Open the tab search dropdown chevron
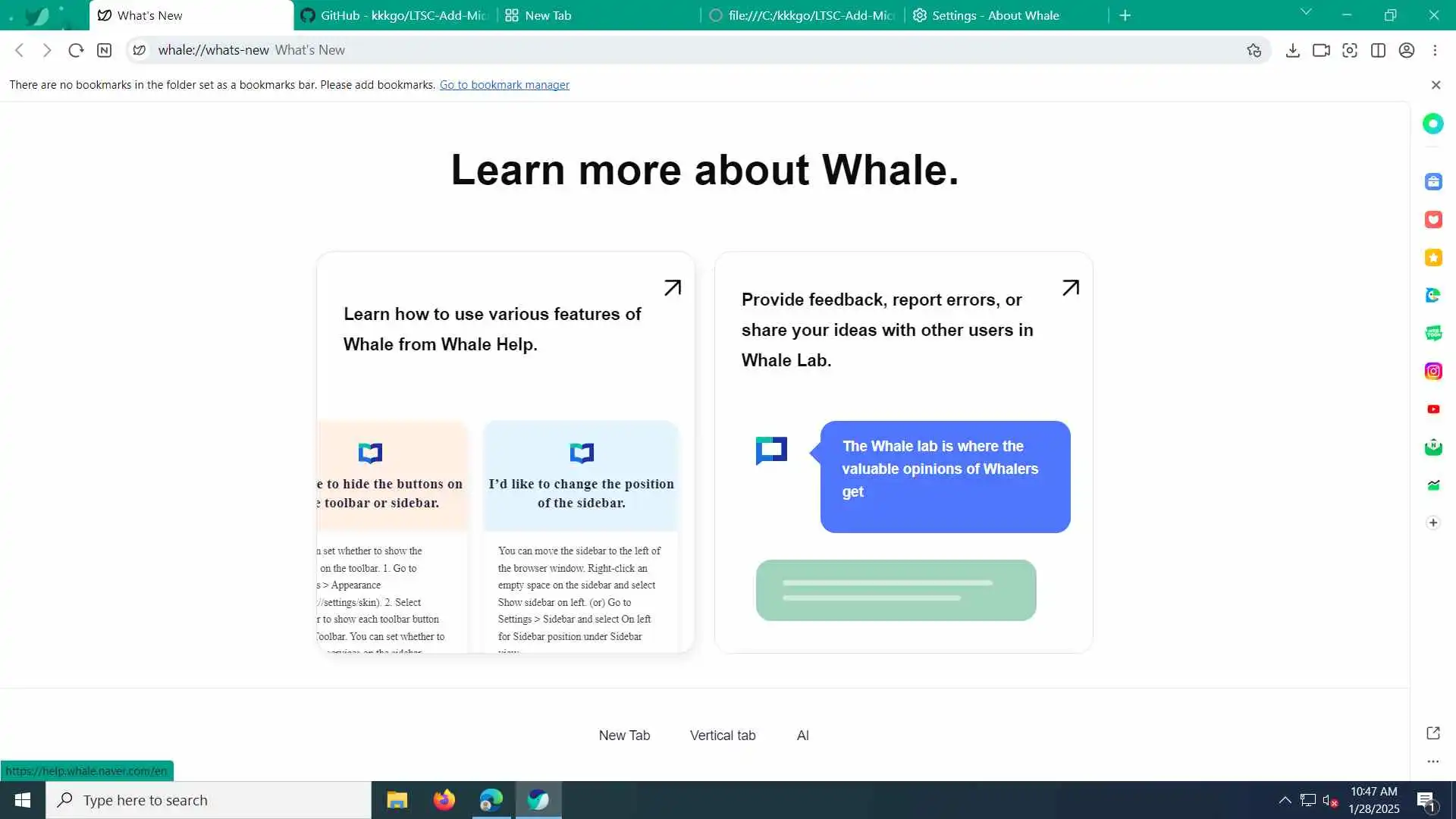The width and height of the screenshot is (1456, 819). [1306, 12]
